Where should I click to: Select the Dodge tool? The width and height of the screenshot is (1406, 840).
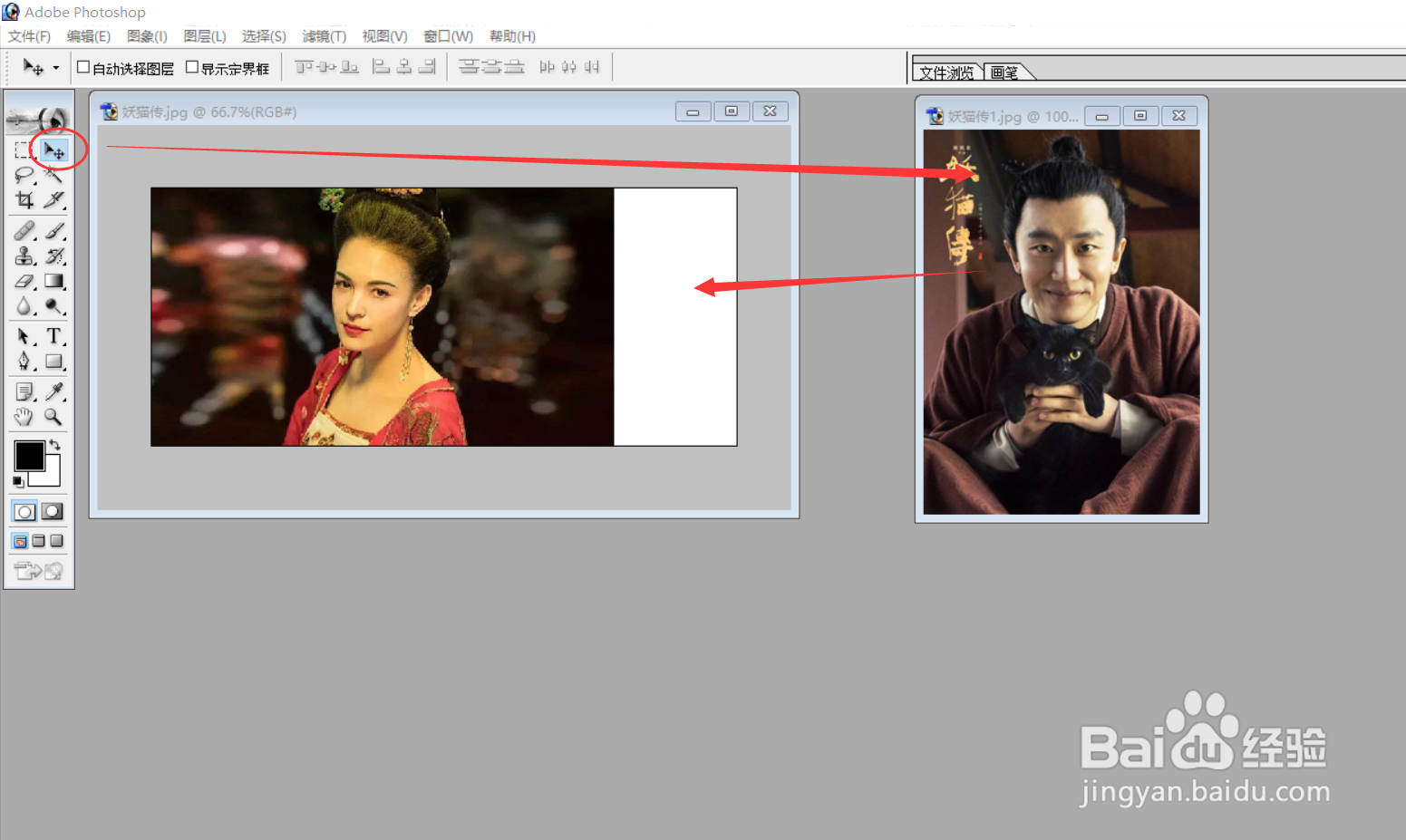pos(54,307)
